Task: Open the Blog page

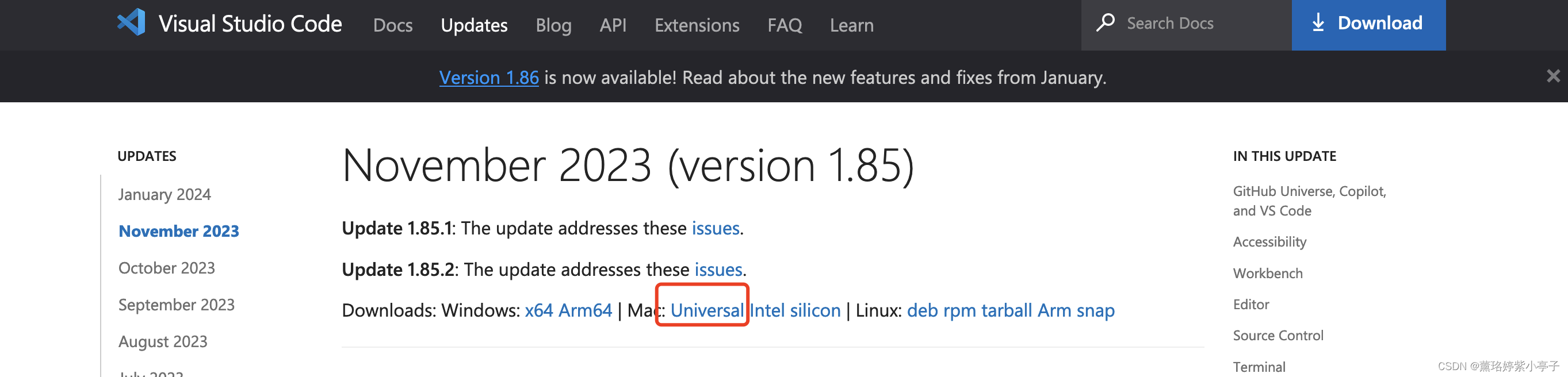Action: tap(553, 25)
